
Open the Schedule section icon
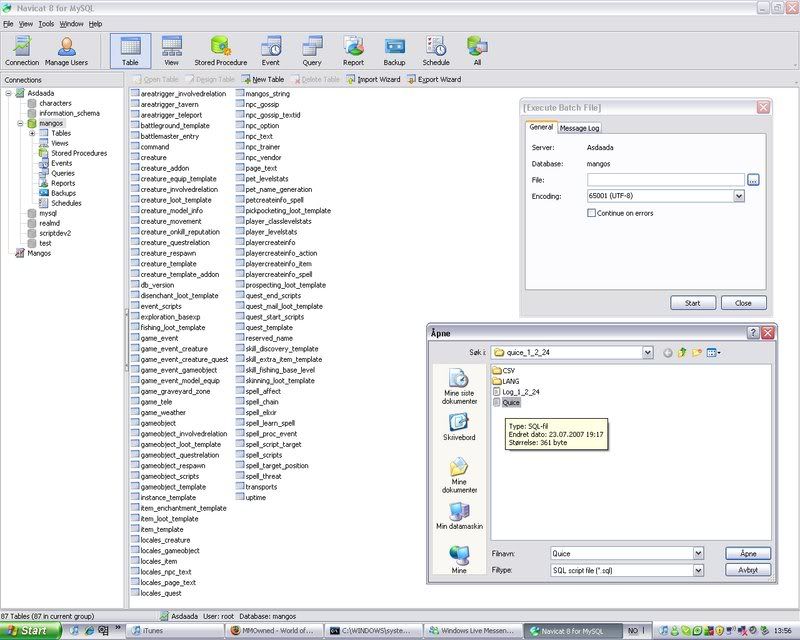436,51
